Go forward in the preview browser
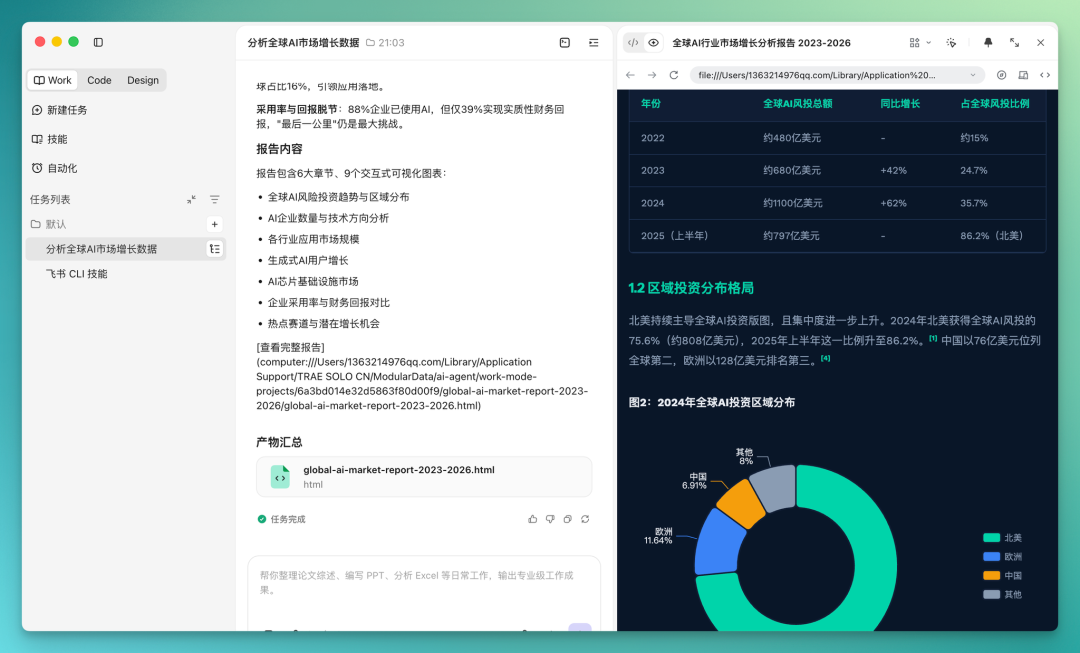The width and height of the screenshot is (1080, 653). [652, 75]
